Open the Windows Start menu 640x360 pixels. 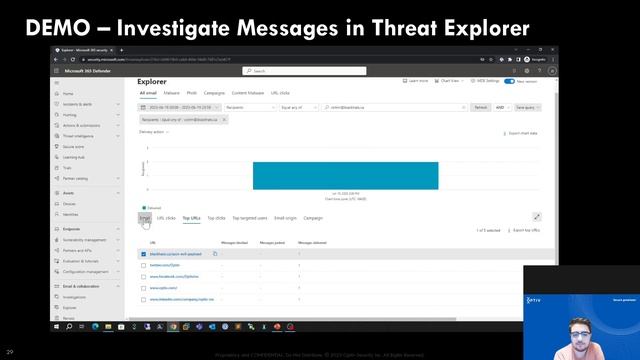pos(56,327)
